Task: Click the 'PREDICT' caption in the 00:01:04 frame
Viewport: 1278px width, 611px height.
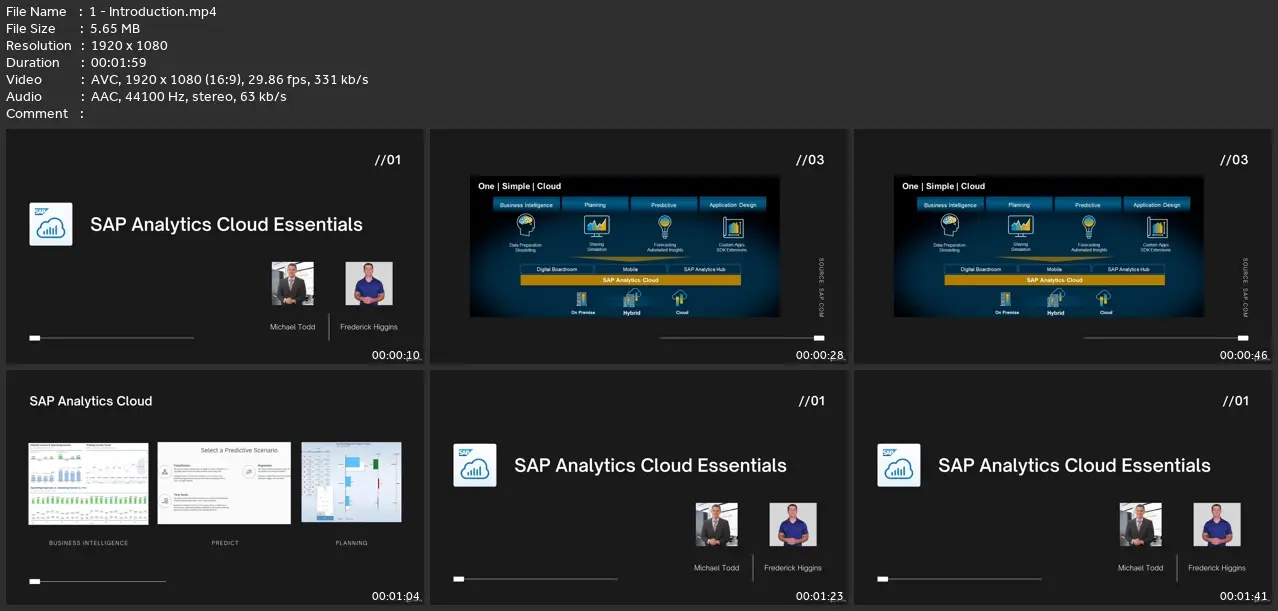Action: pos(225,543)
